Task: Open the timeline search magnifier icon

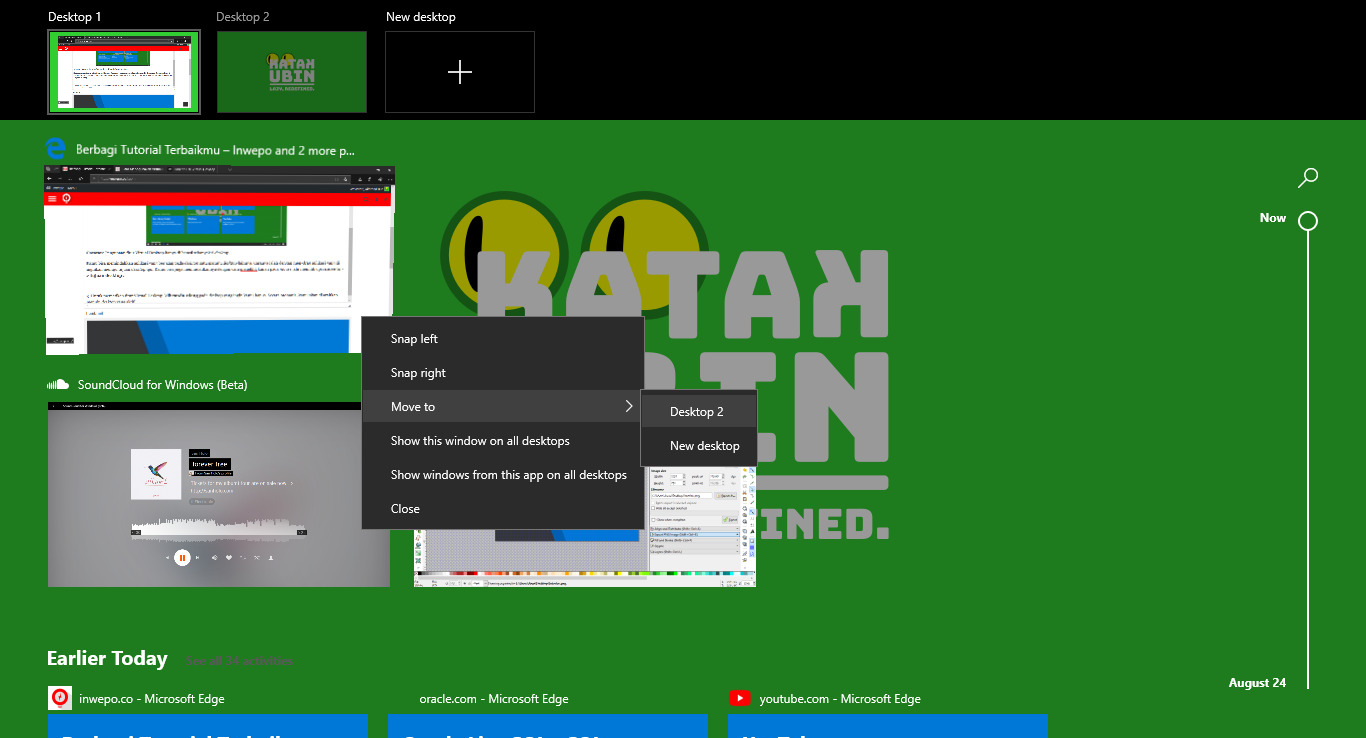Action: click(1307, 178)
